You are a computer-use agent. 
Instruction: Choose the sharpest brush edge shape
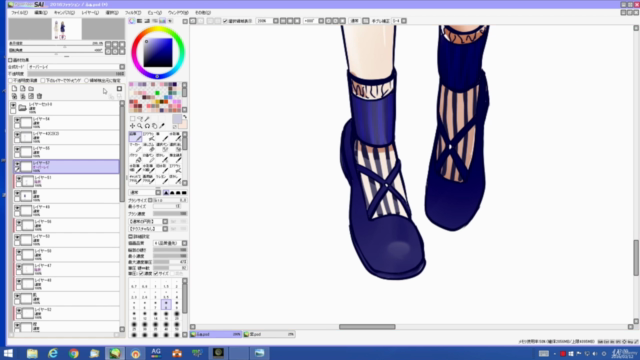(166, 193)
